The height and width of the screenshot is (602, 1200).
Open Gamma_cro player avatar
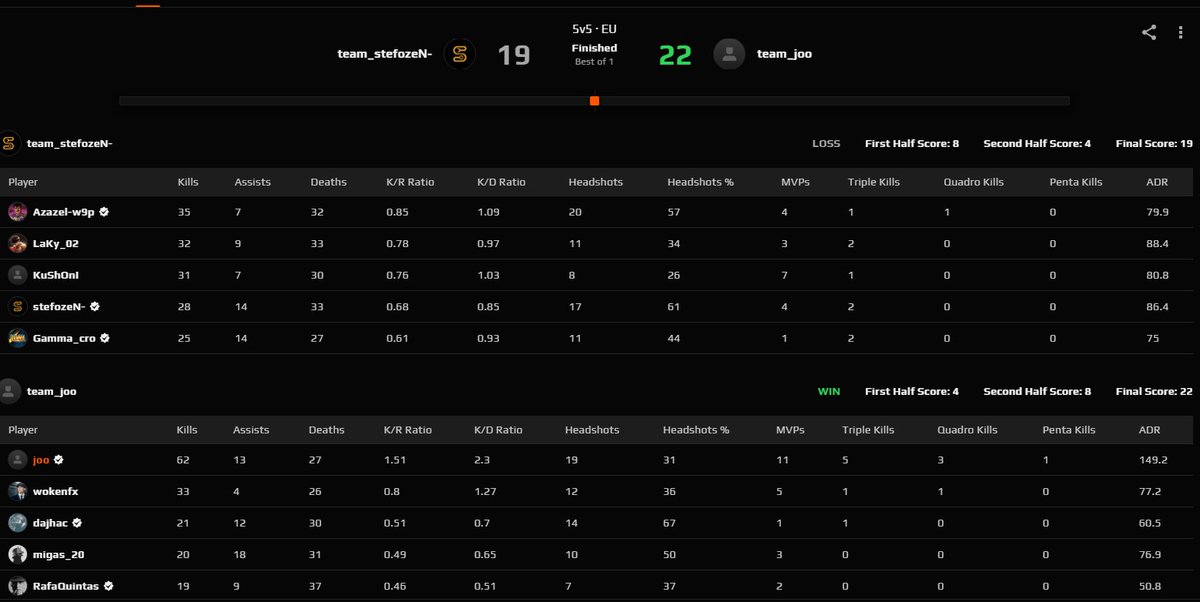coord(17,338)
